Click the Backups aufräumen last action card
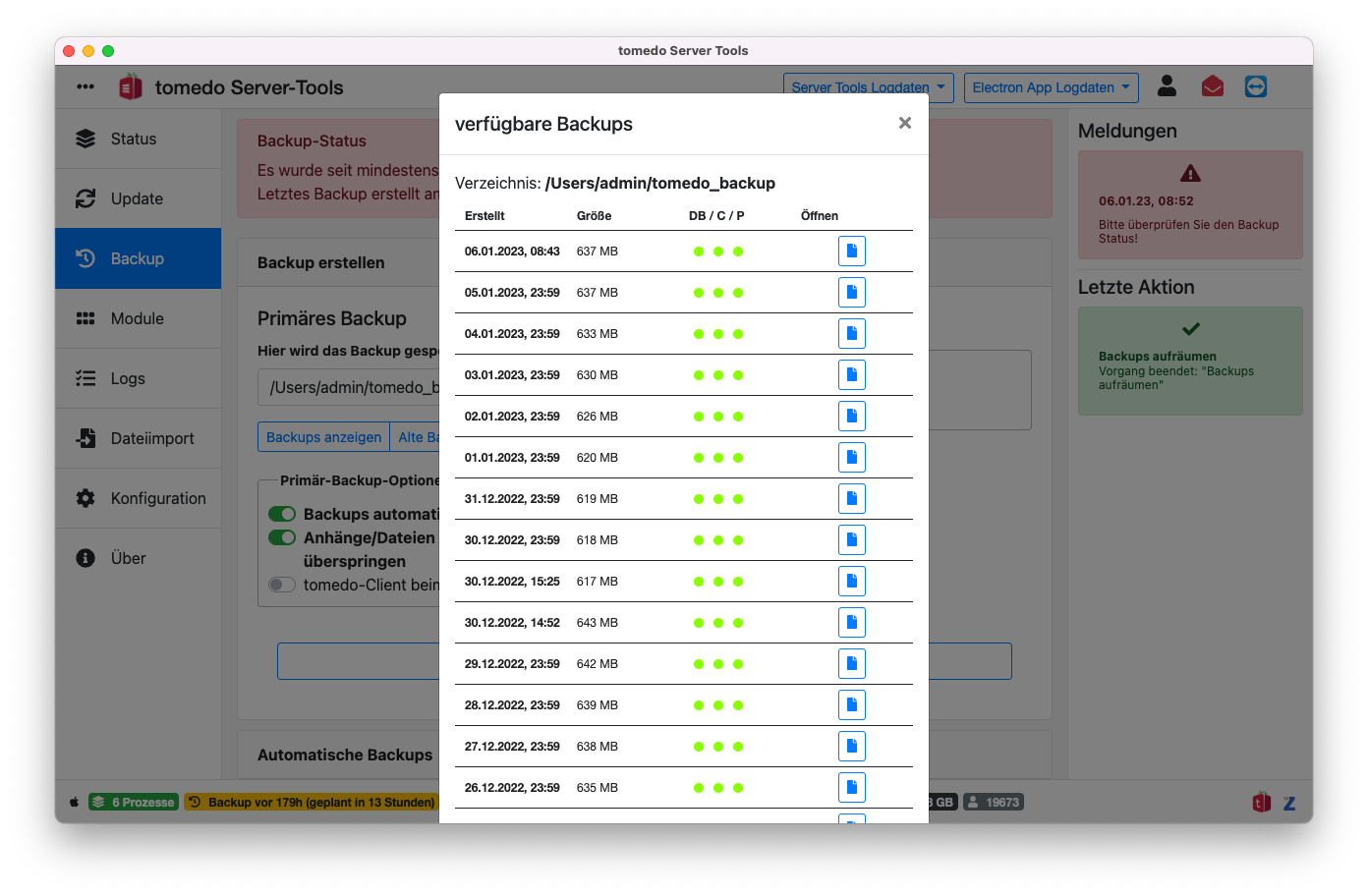This screenshot has width=1368, height=896. (1190, 361)
